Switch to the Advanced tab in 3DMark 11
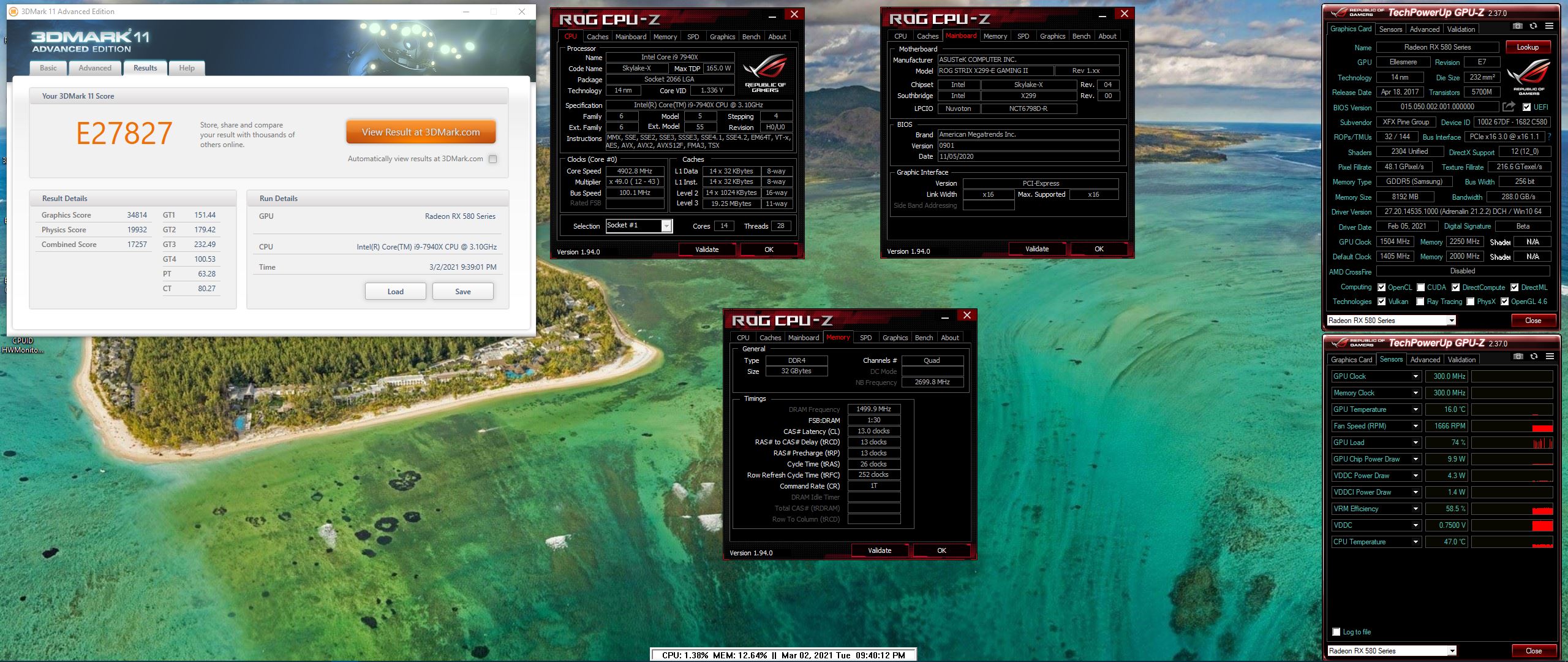1568x662 pixels. point(95,68)
